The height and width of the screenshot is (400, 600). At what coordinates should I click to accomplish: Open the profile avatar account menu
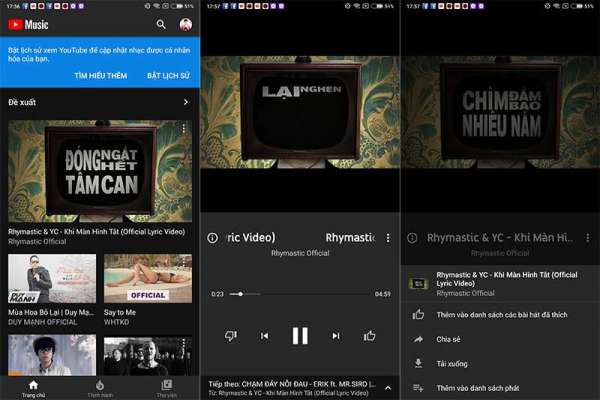click(186, 24)
